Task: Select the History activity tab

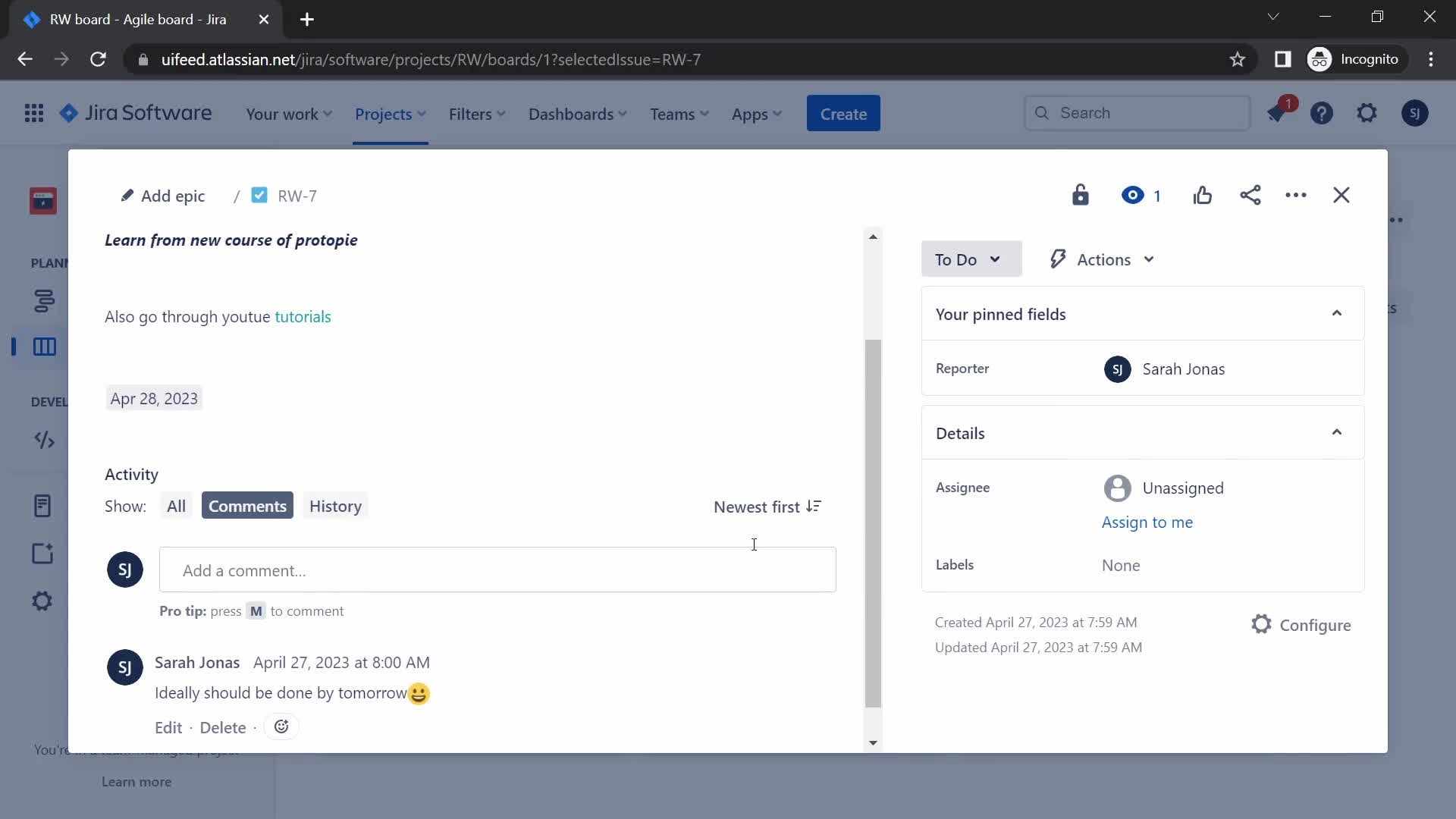Action: [336, 506]
